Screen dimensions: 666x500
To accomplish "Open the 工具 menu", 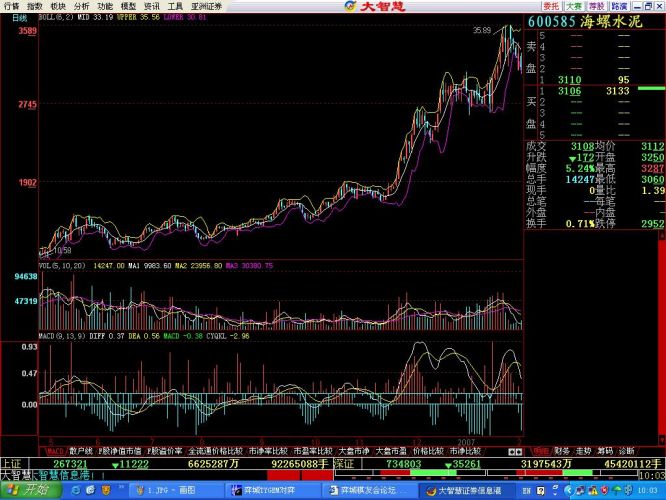I will pyautogui.click(x=175, y=6).
